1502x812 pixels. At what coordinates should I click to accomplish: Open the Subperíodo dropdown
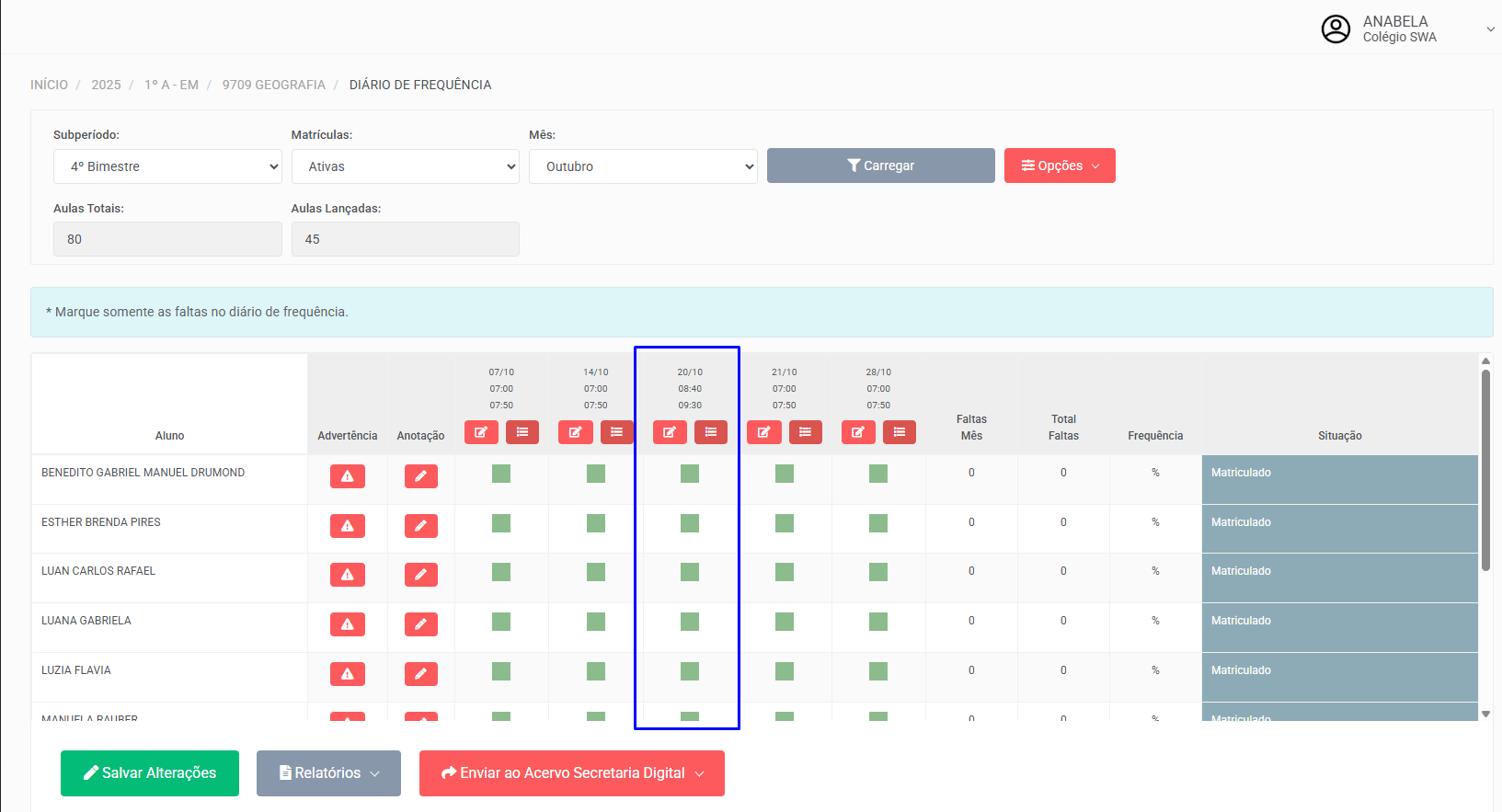(167, 166)
